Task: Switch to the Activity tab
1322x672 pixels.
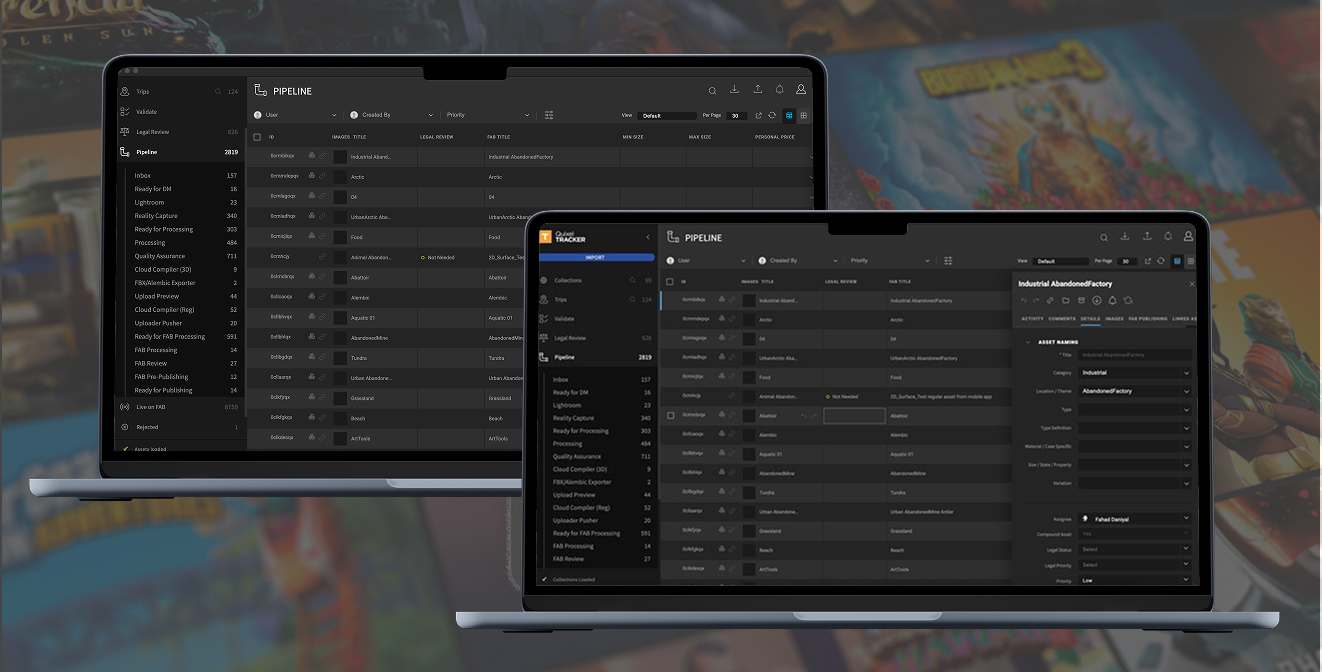Action: (1032, 319)
